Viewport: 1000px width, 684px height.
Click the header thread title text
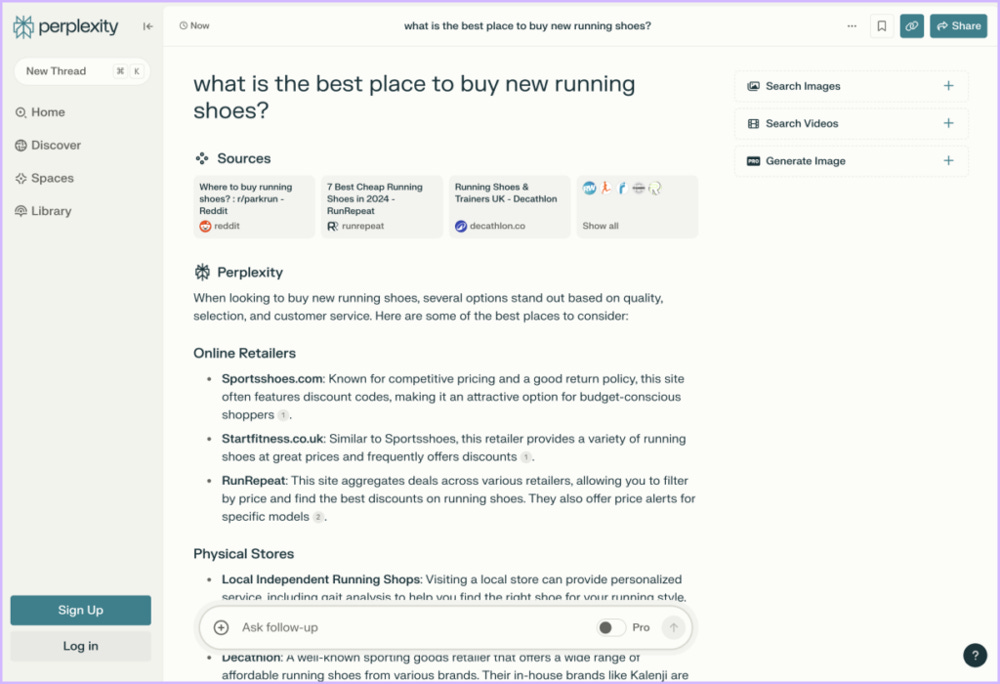527,26
